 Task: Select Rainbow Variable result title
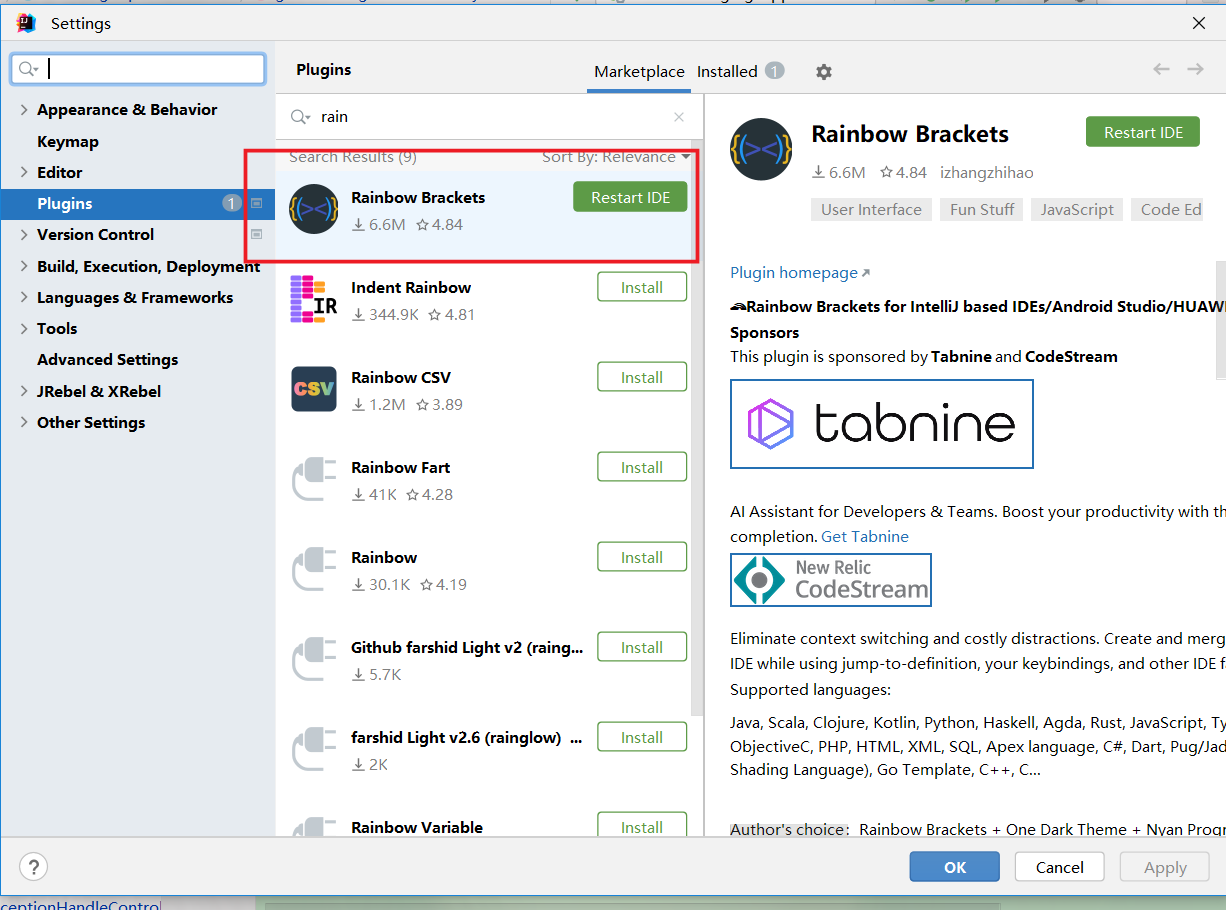click(417, 827)
